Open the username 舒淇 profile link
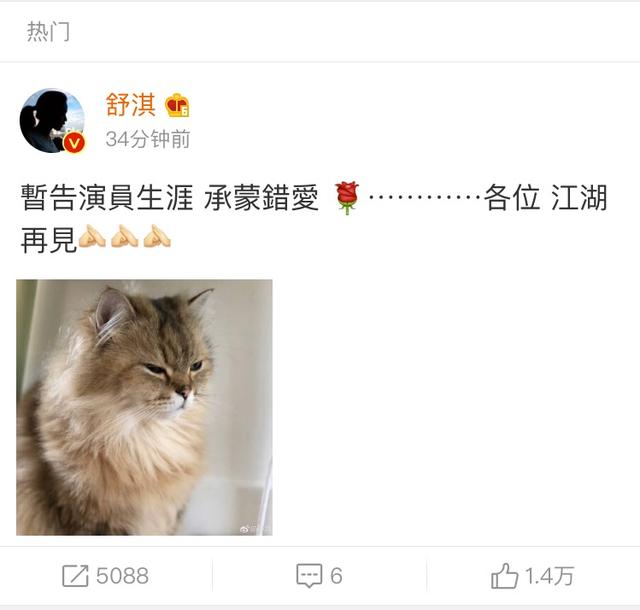The image size is (640, 610). (131, 105)
